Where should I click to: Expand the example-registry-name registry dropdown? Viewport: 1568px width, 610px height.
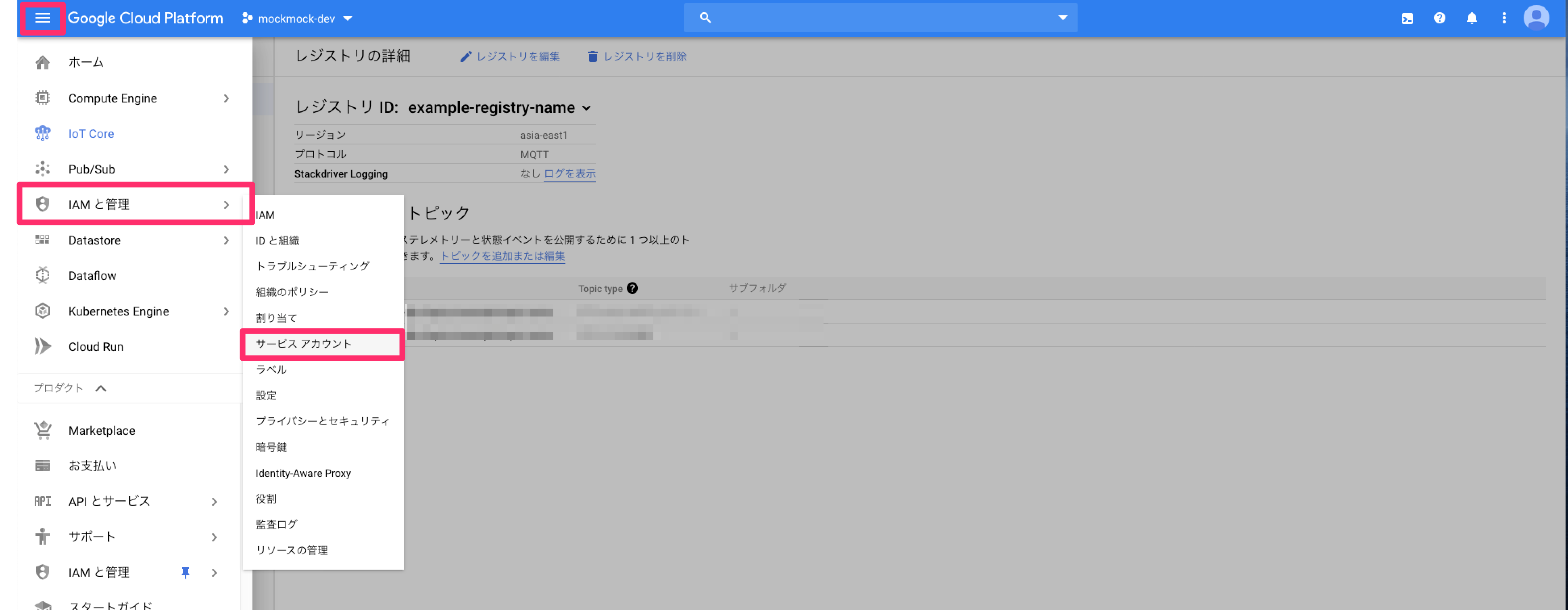[586, 109]
